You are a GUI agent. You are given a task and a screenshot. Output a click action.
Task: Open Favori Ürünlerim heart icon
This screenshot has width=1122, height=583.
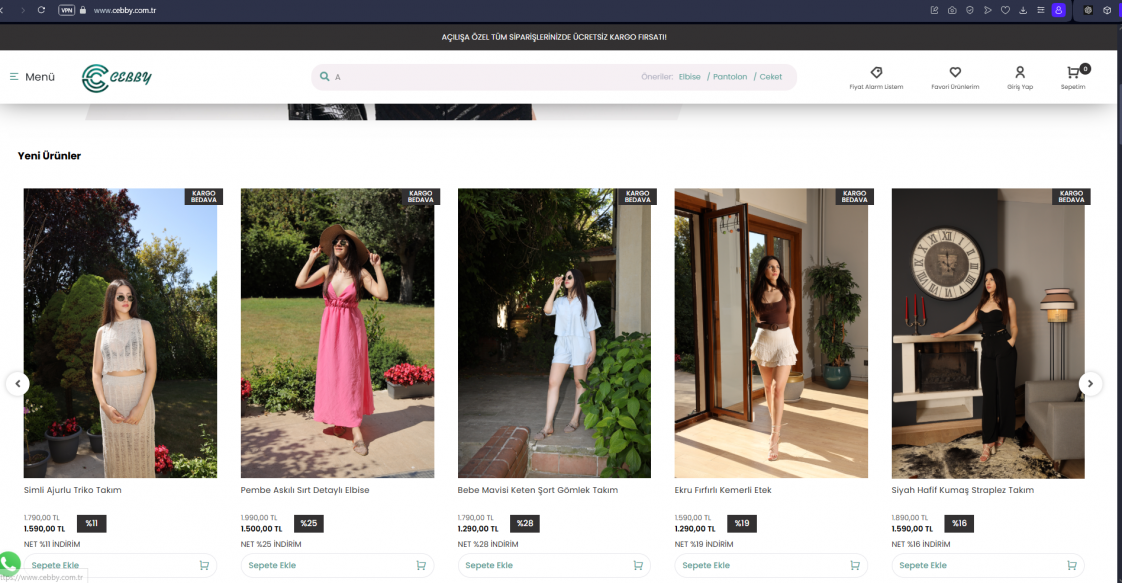955,73
